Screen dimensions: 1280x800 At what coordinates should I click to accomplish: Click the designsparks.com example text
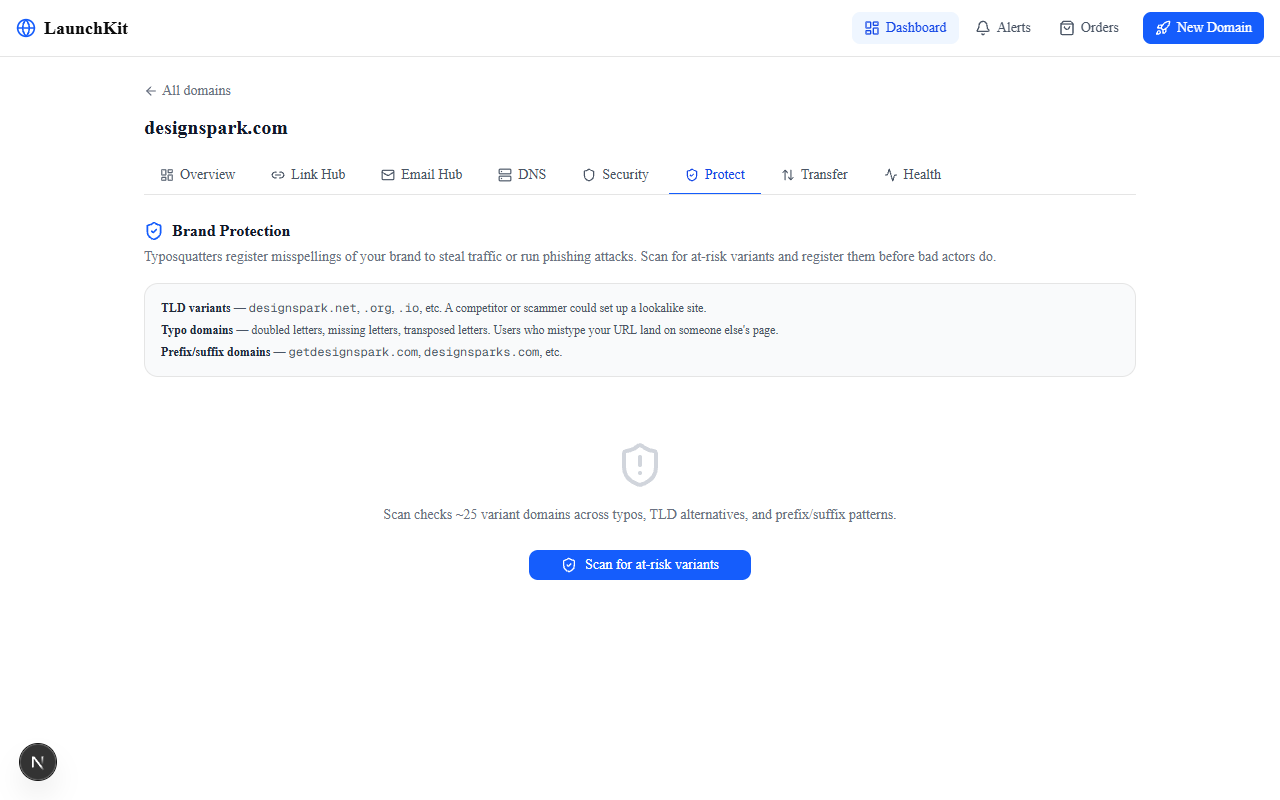click(x=481, y=352)
